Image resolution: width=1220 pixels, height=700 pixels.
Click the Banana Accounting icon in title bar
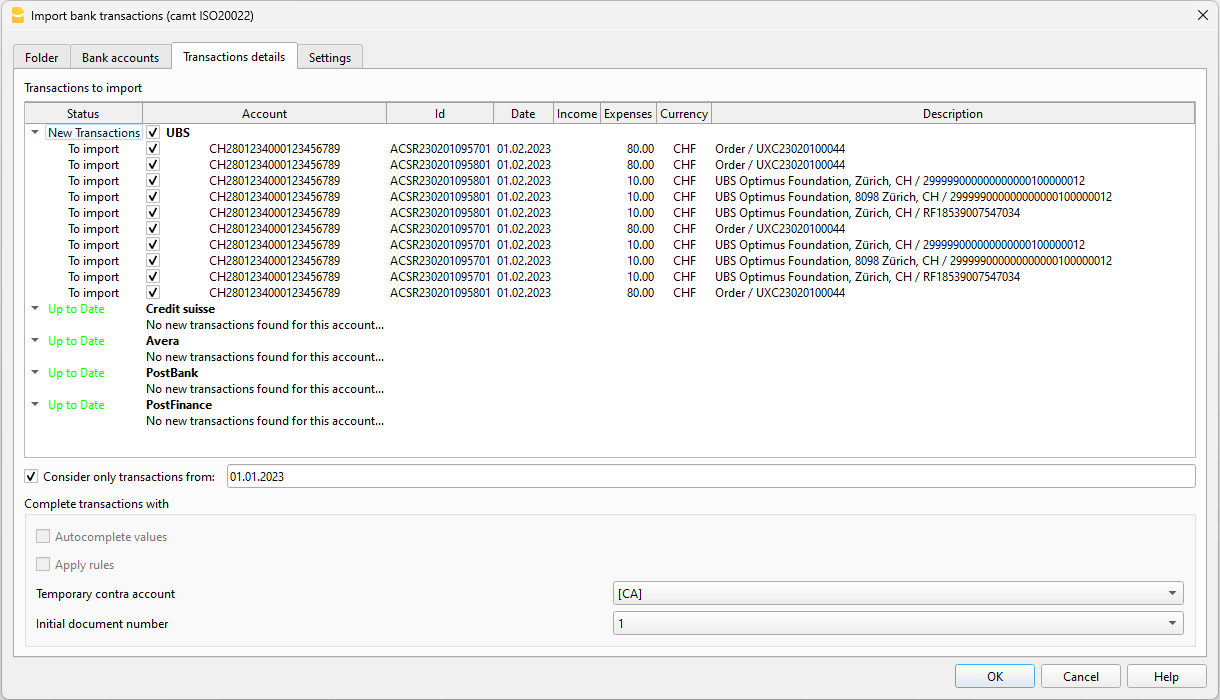coord(19,15)
